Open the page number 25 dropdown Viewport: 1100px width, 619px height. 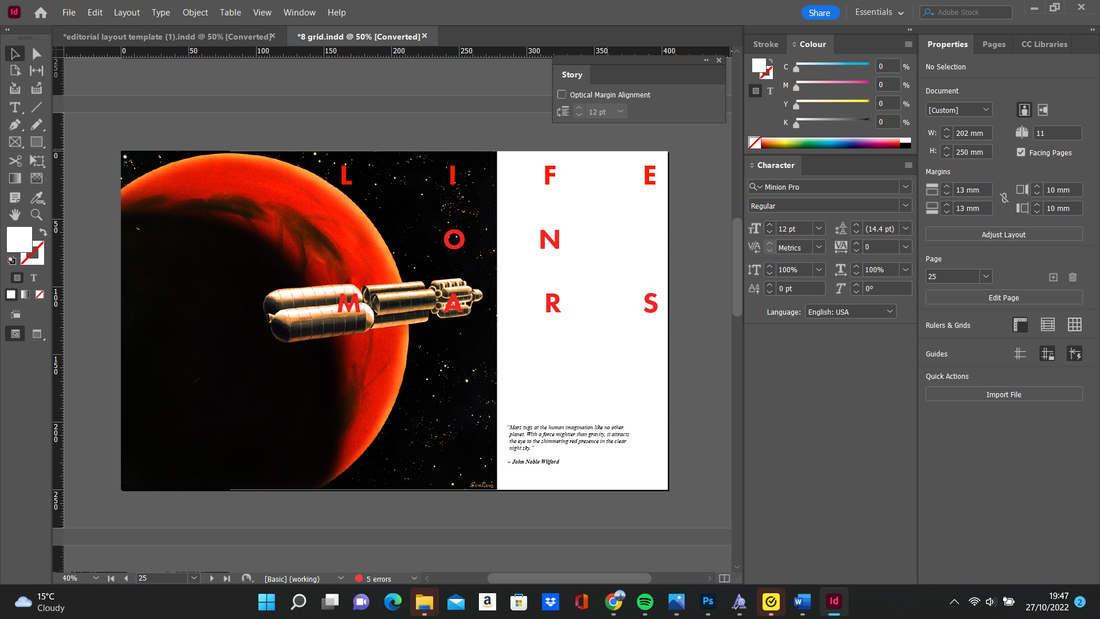coord(986,277)
